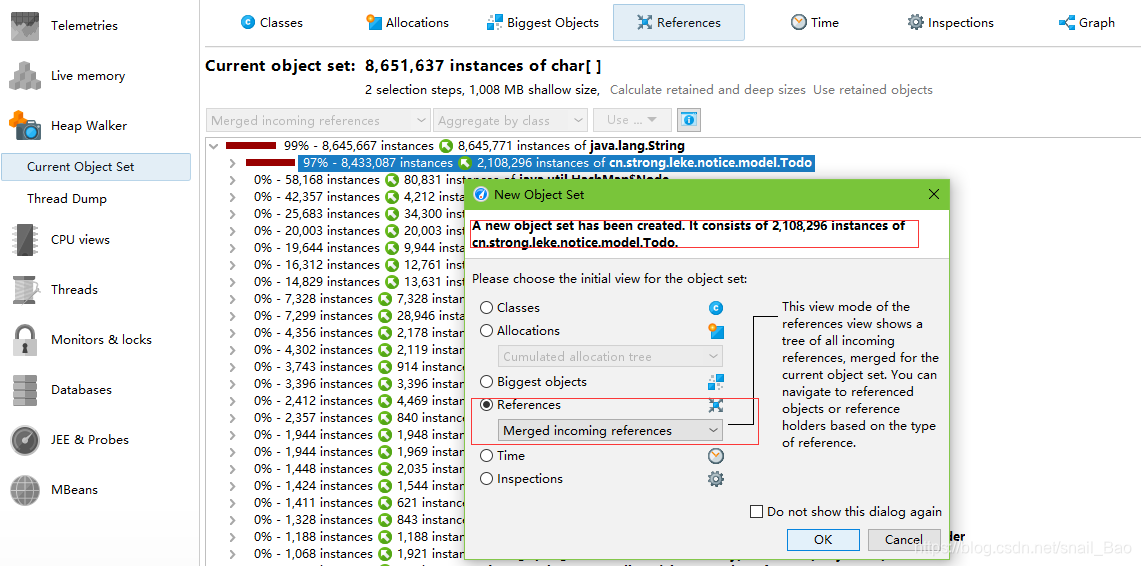Open the main Merged incoming references combo box
Viewport: 1141px width, 566px height.
click(x=319, y=120)
